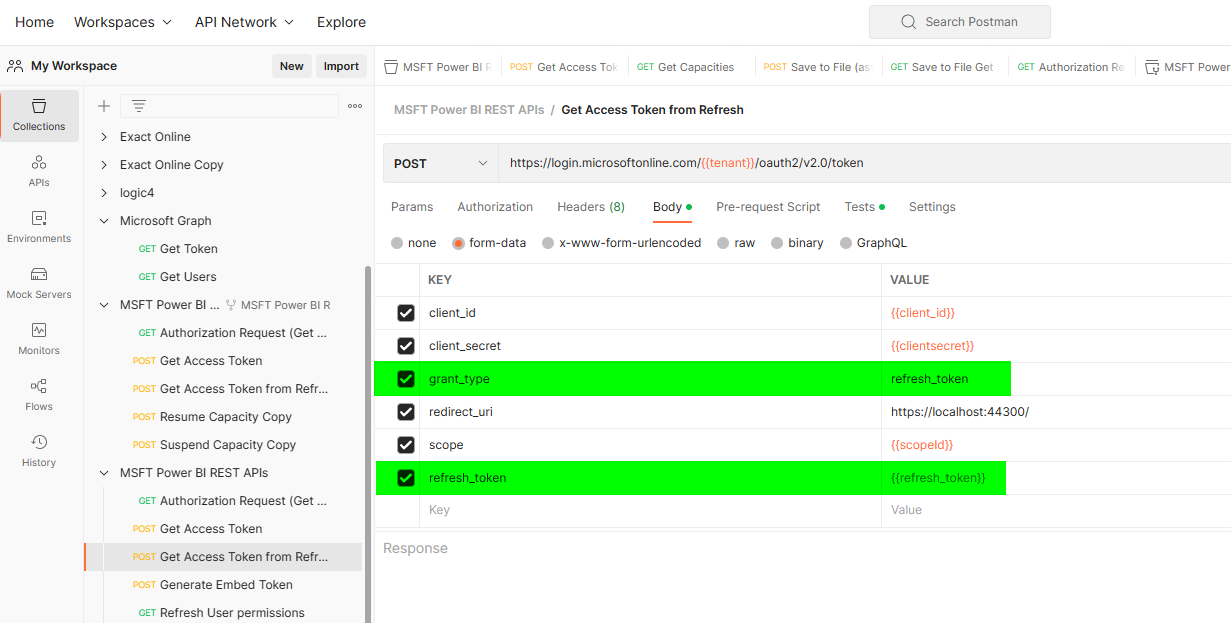This screenshot has height=623, width=1231.
Task: Switch to the Settings tab
Action: point(932,207)
